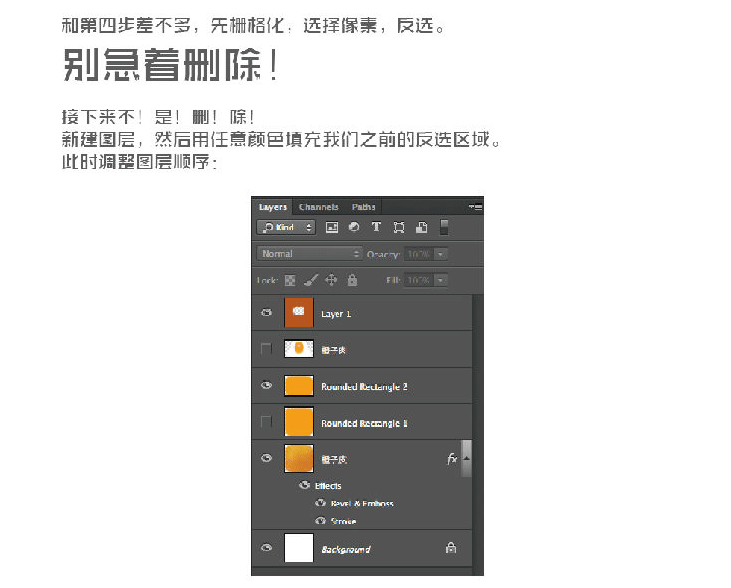
Task: Open the Layers panel flyout menu
Action: (x=476, y=207)
